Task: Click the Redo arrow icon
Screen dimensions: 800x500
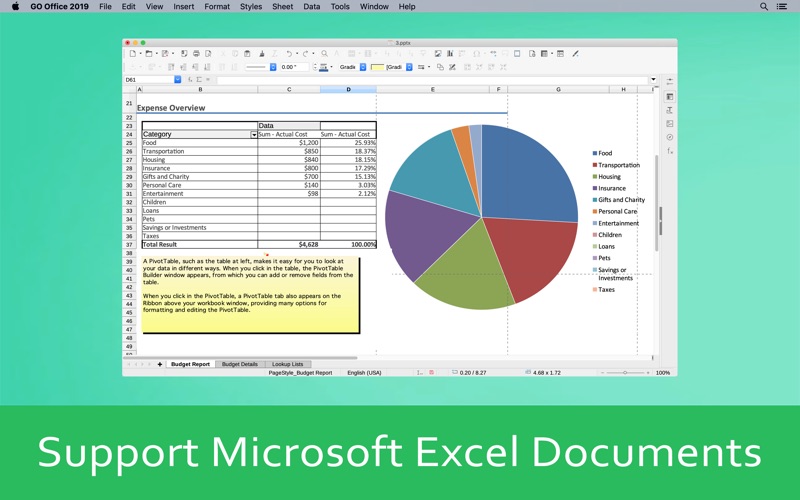Action: point(305,54)
